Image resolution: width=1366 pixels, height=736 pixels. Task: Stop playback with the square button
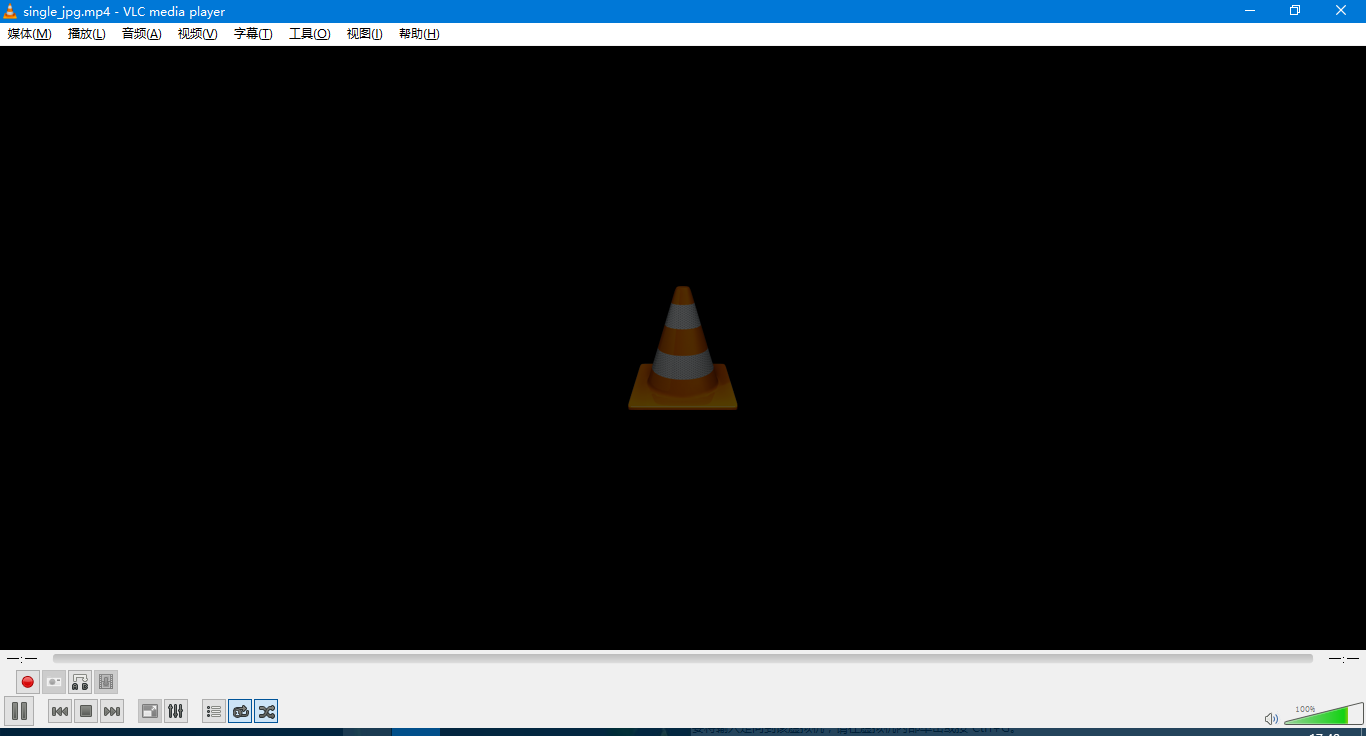86,711
